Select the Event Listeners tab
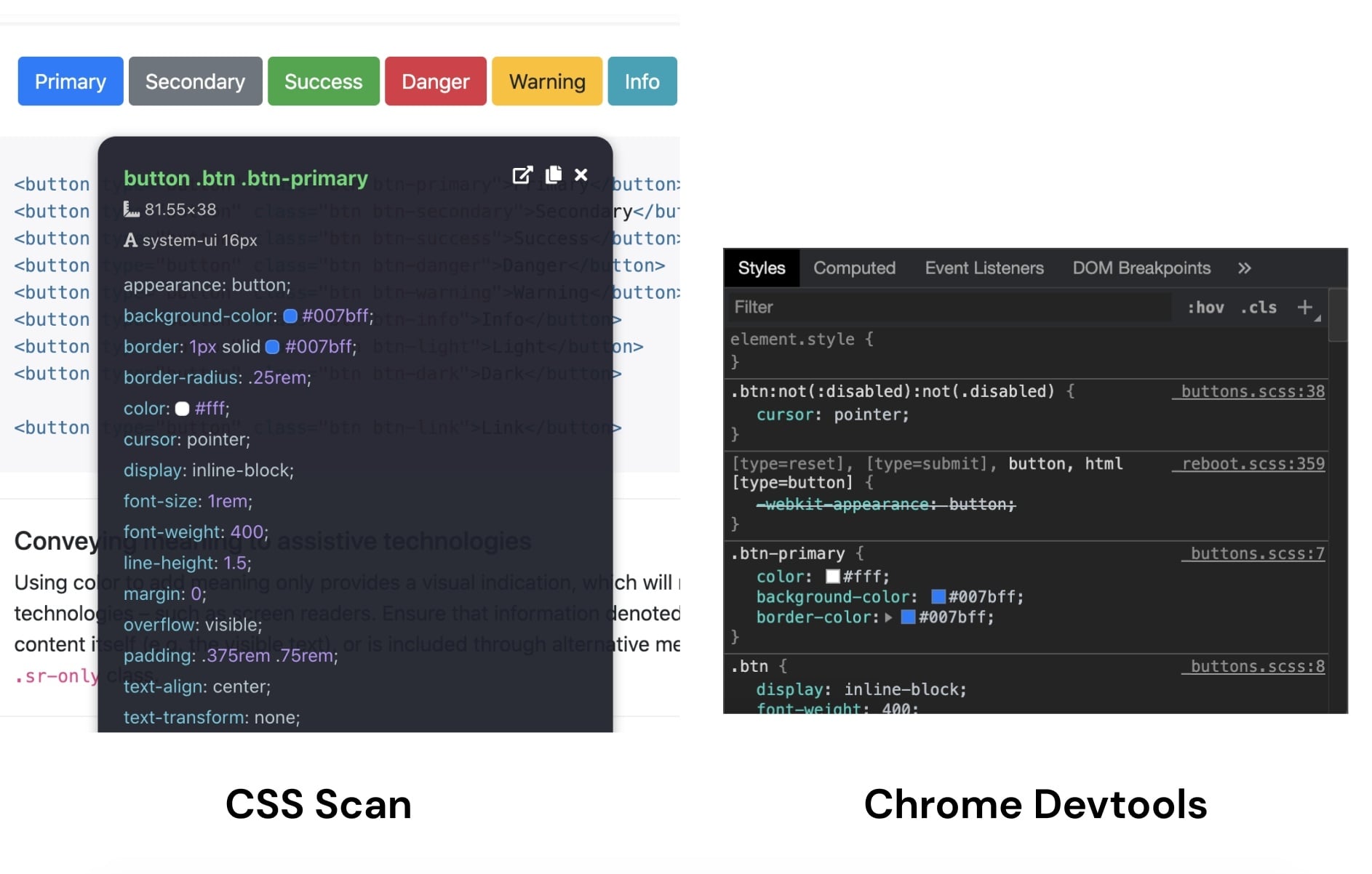1372x874 pixels. tap(984, 268)
